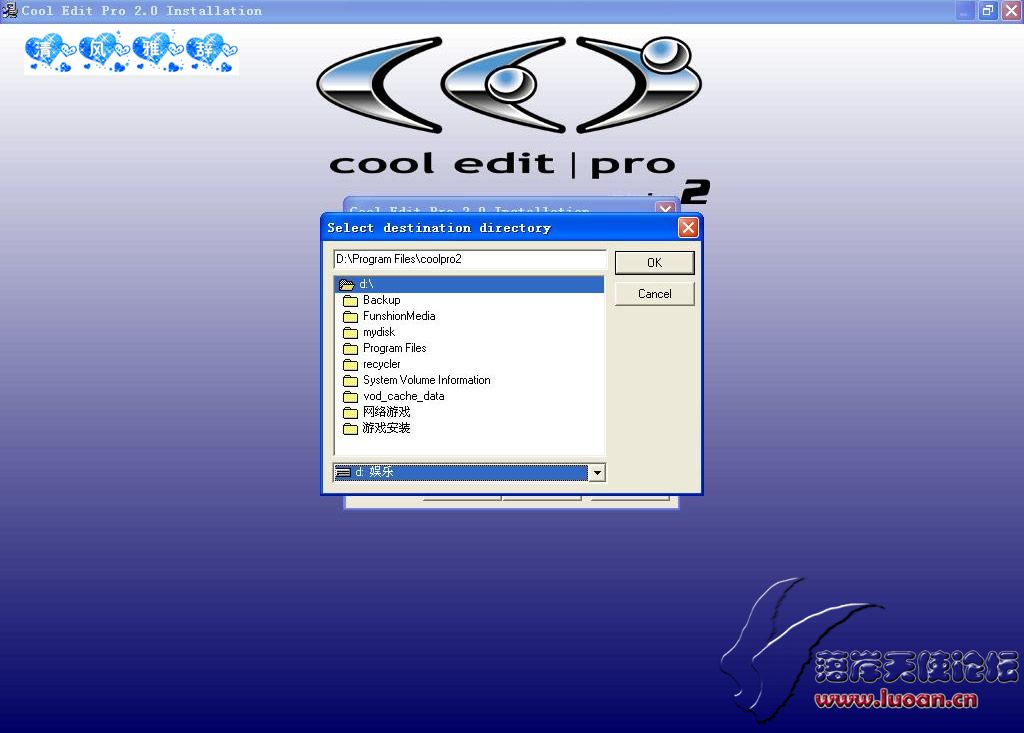Restore down the main installation window
The width and height of the screenshot is (1024, 733).
(988, 10)
